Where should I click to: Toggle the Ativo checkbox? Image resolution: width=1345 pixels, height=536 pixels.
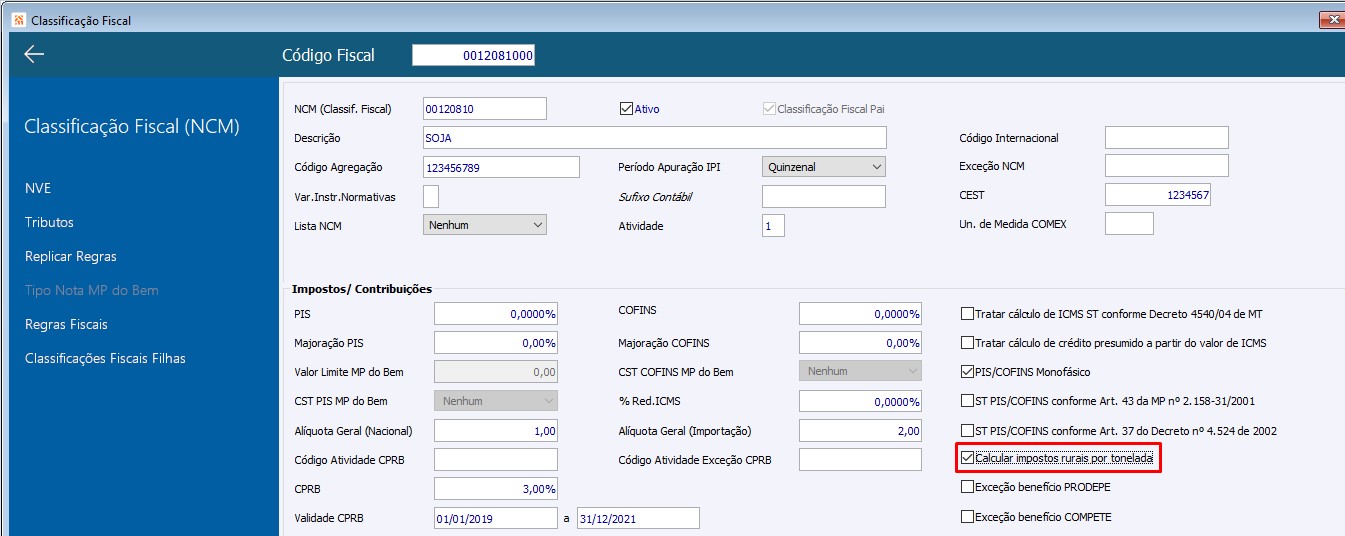point(627,108)
